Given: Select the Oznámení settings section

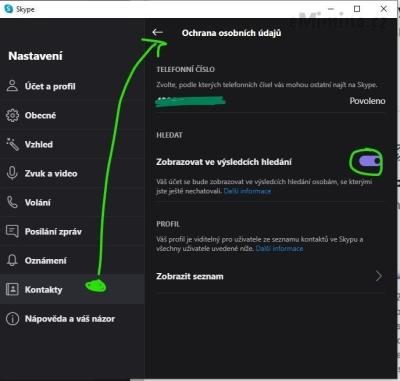Looking at the screenshot, I should 72,260.
